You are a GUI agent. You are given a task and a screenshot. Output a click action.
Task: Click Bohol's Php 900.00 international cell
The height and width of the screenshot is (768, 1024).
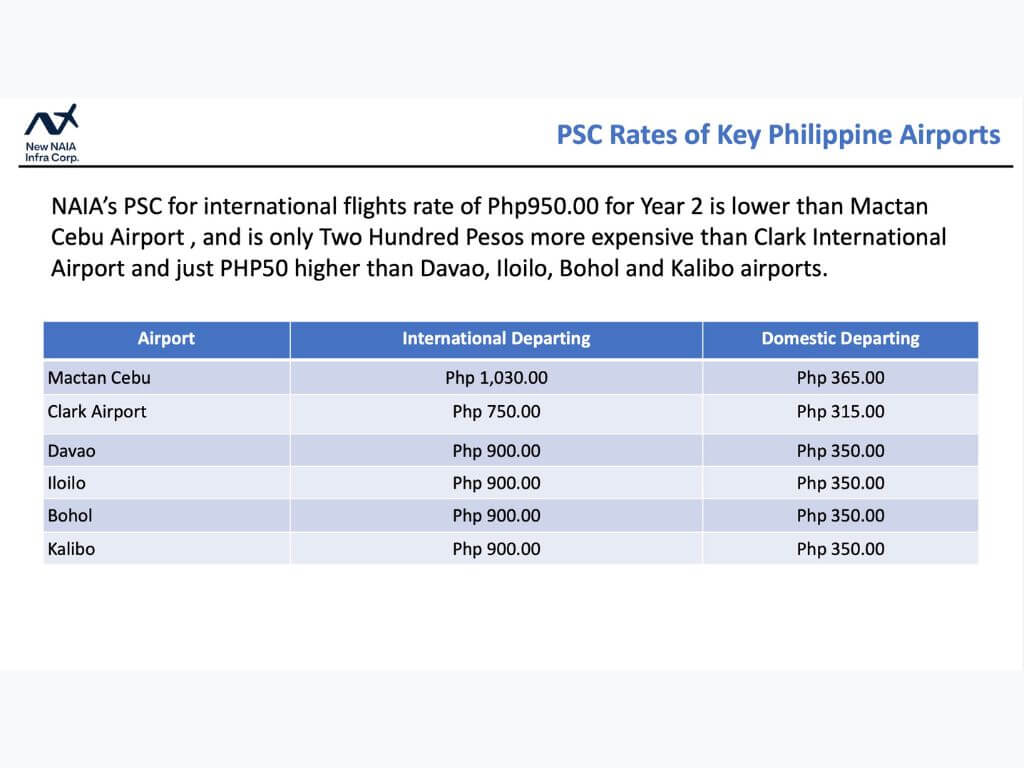coord(496,516)
